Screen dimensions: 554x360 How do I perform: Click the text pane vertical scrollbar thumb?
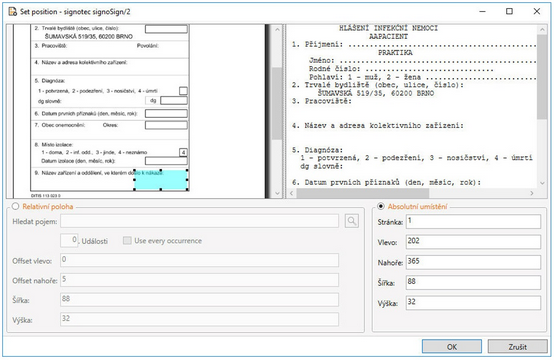542,77
